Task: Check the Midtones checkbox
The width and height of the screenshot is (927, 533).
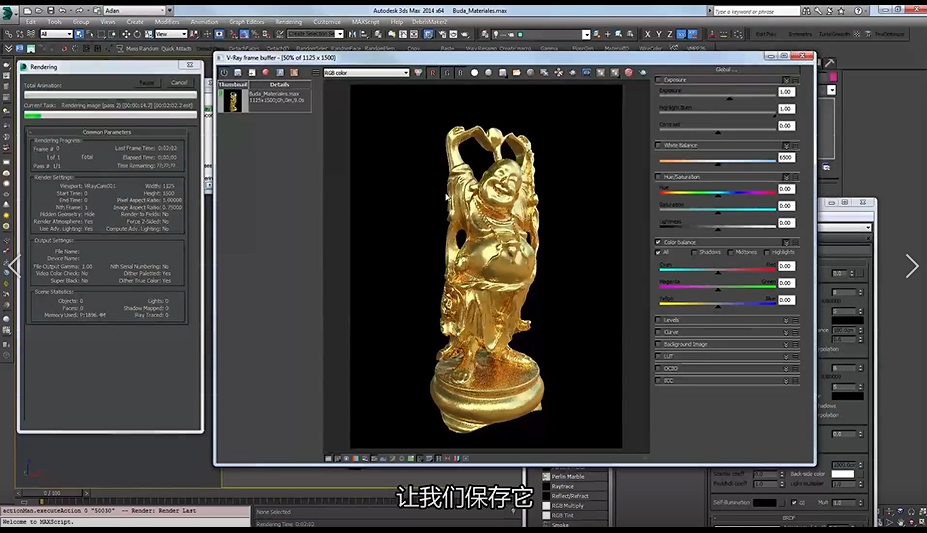Action: 731,252
